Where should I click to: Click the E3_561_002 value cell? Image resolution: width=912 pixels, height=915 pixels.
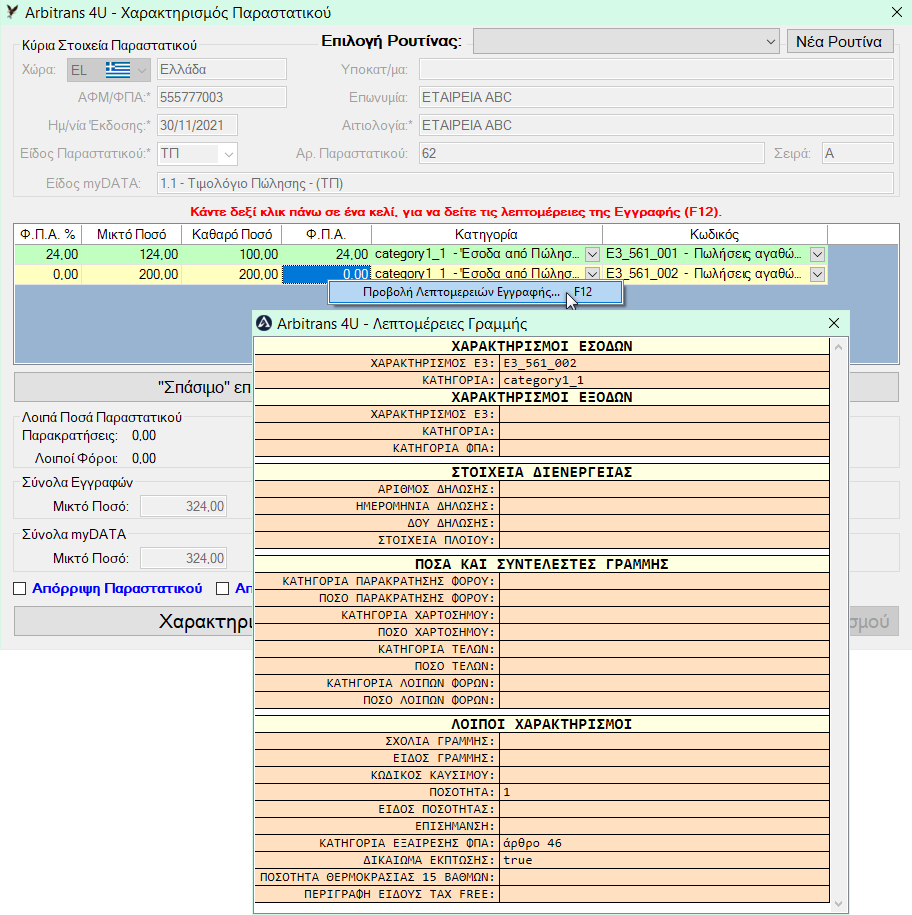[664, 364]
